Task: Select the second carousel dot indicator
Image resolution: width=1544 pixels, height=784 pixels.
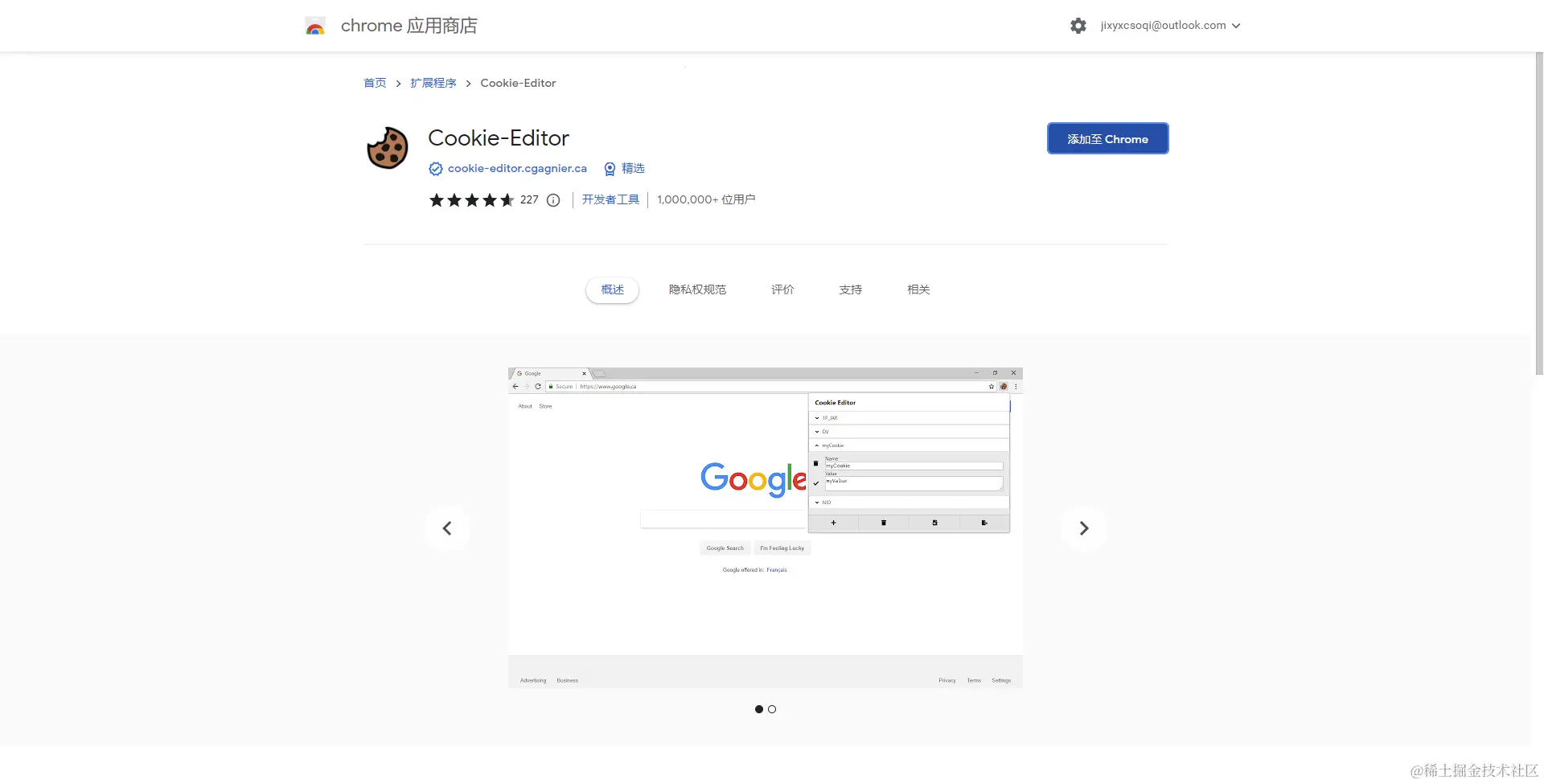Action: coord(772,709)
